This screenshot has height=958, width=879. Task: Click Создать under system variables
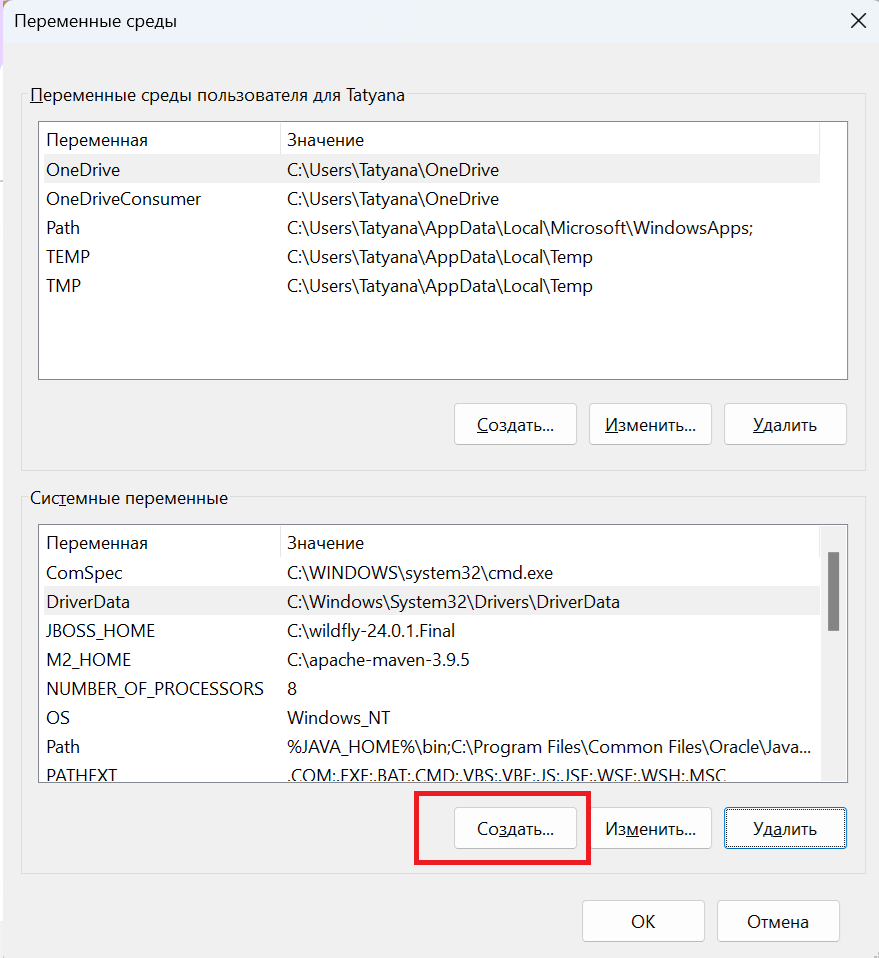[x=515, y=829]
